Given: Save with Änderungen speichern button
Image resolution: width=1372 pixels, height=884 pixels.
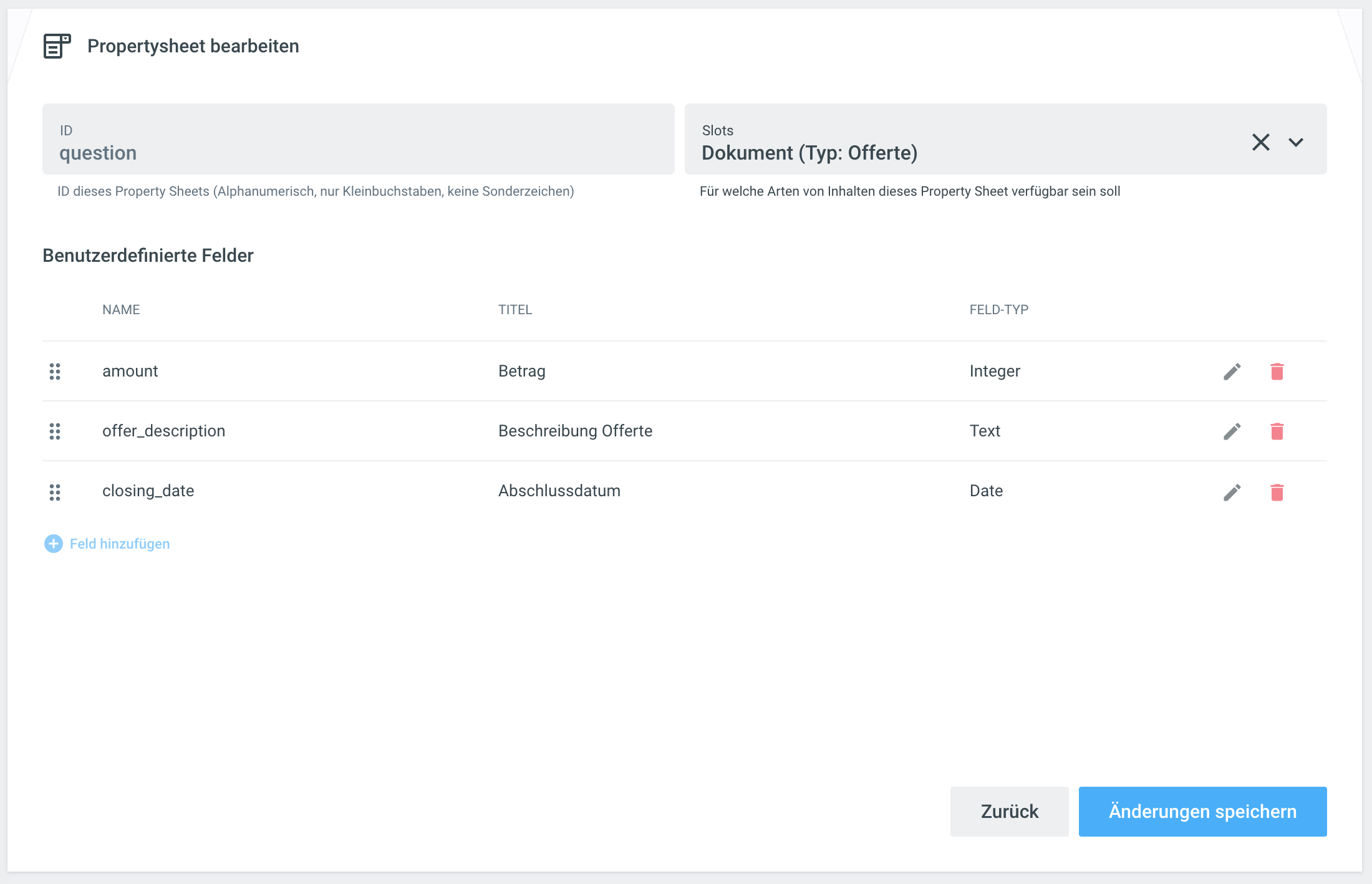Looking at the screenshot, I should [x=1202, y=811].
